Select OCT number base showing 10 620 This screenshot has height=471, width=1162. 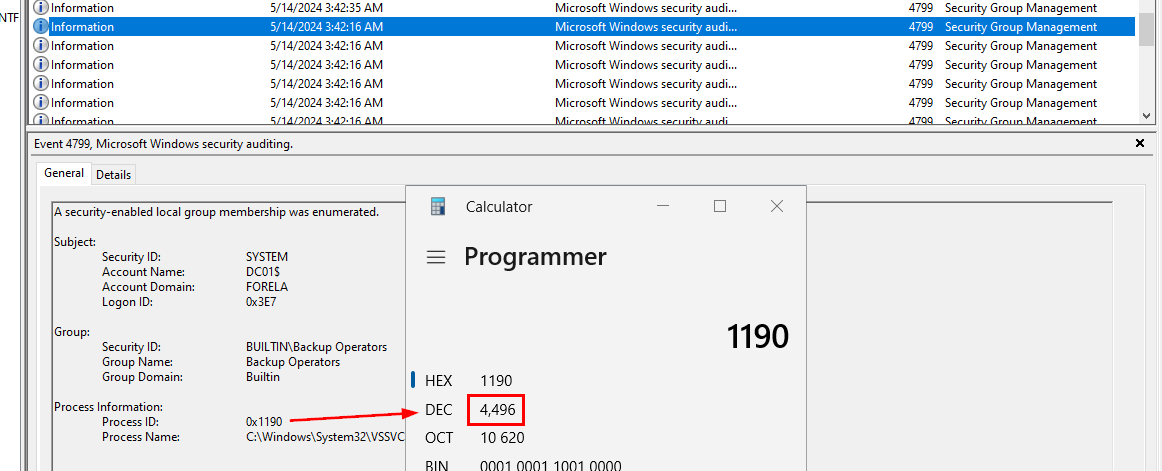474,438
